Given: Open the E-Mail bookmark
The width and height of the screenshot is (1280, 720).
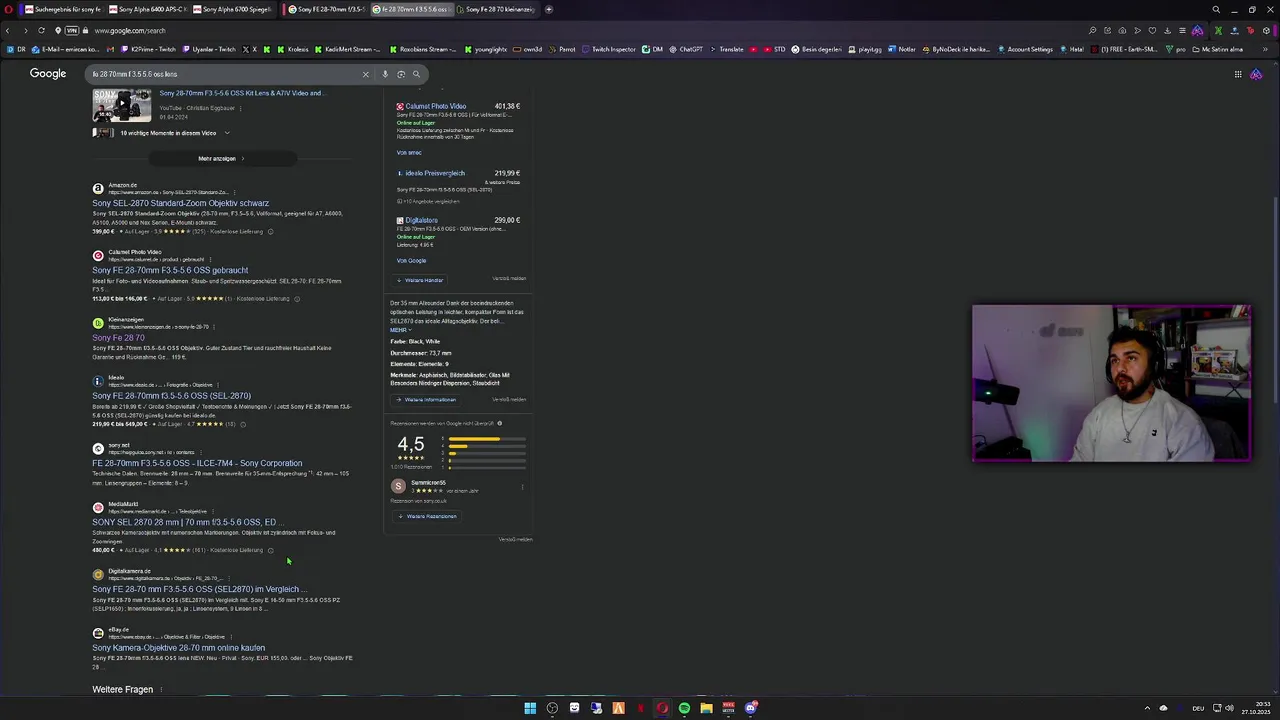Looking at the screenshot, I should tap(66, 49).
